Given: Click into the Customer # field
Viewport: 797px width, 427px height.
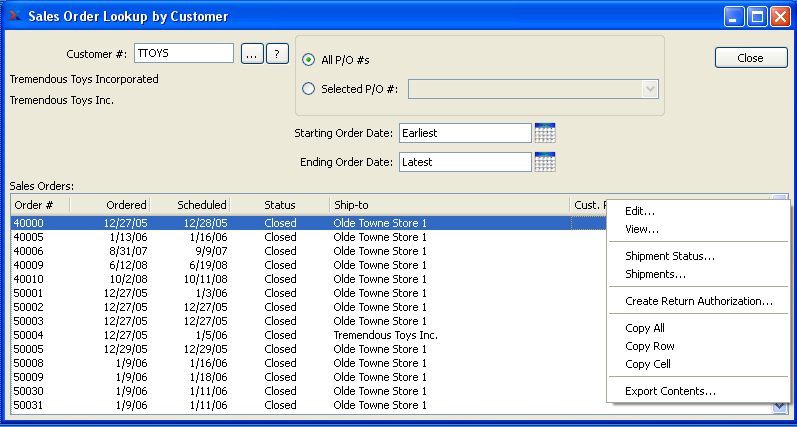Looking at the screenshot, I should [176, 54].
